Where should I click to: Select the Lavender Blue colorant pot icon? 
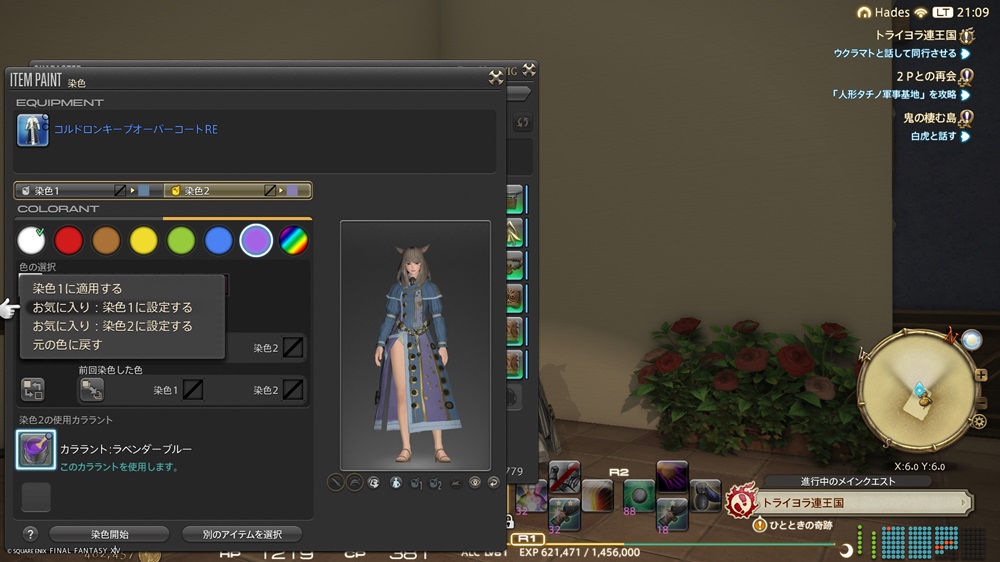36,449
